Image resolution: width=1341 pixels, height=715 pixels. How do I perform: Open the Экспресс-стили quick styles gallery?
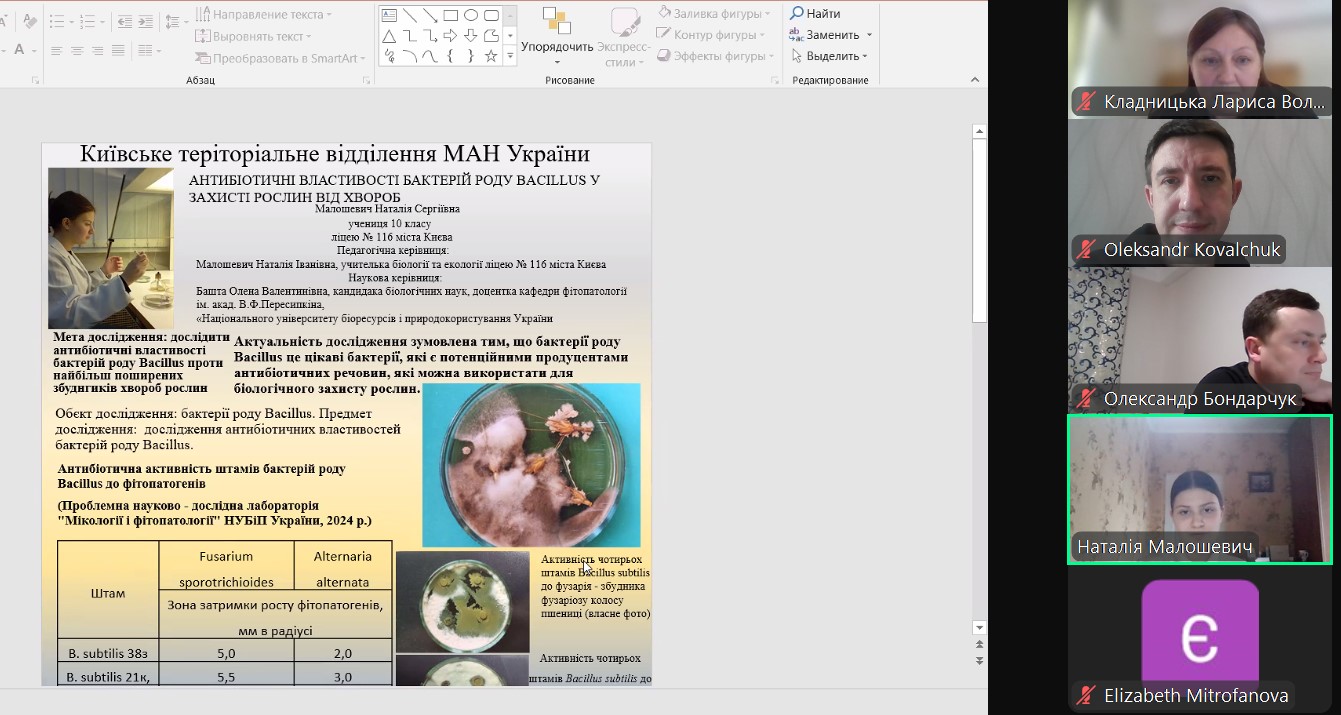point(624,38)
